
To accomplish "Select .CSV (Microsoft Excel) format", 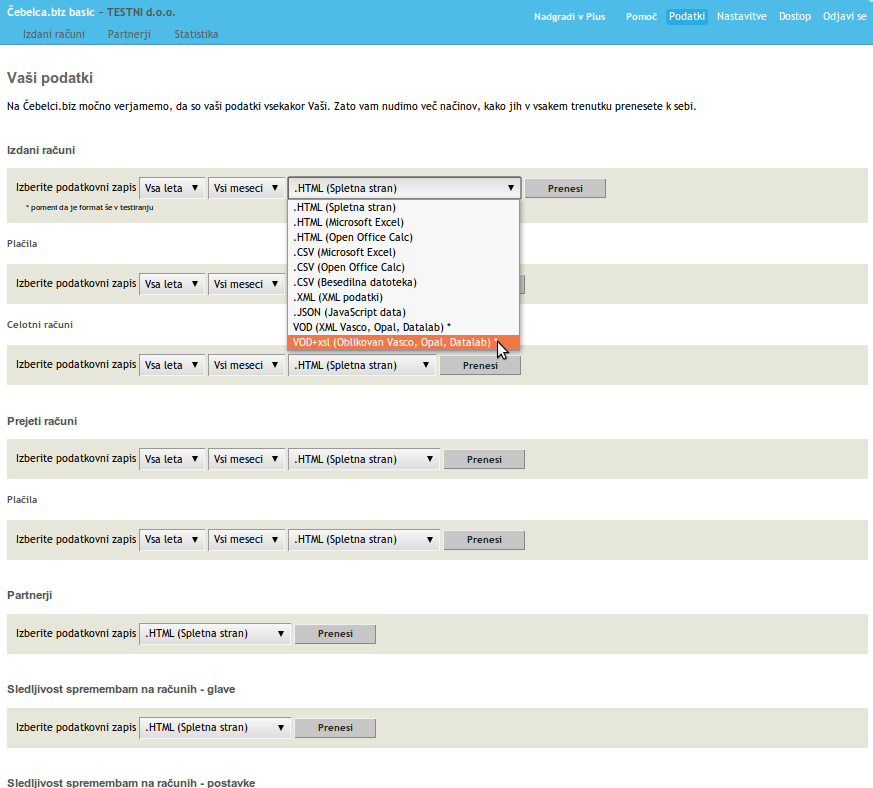I will coord(344,252).
